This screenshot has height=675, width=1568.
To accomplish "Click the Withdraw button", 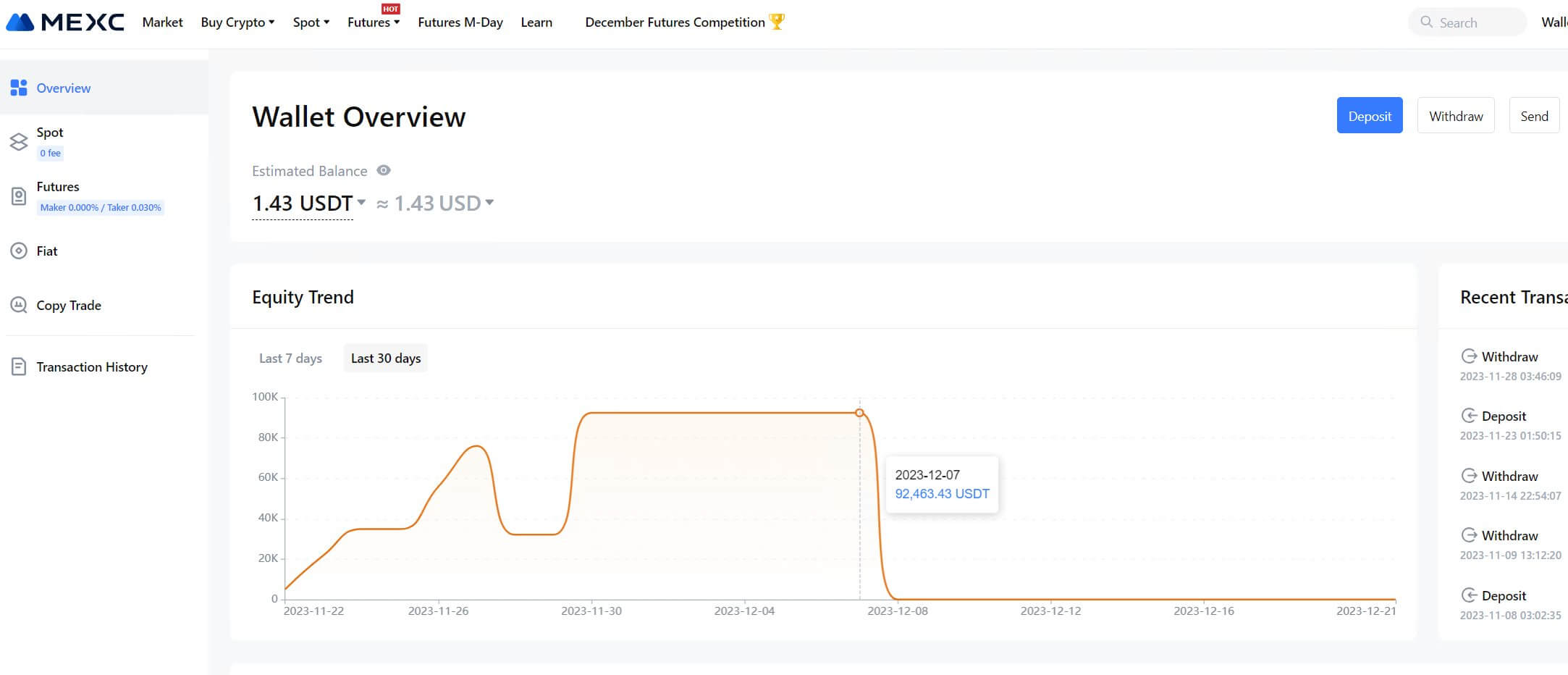I will coord(1456,116).
